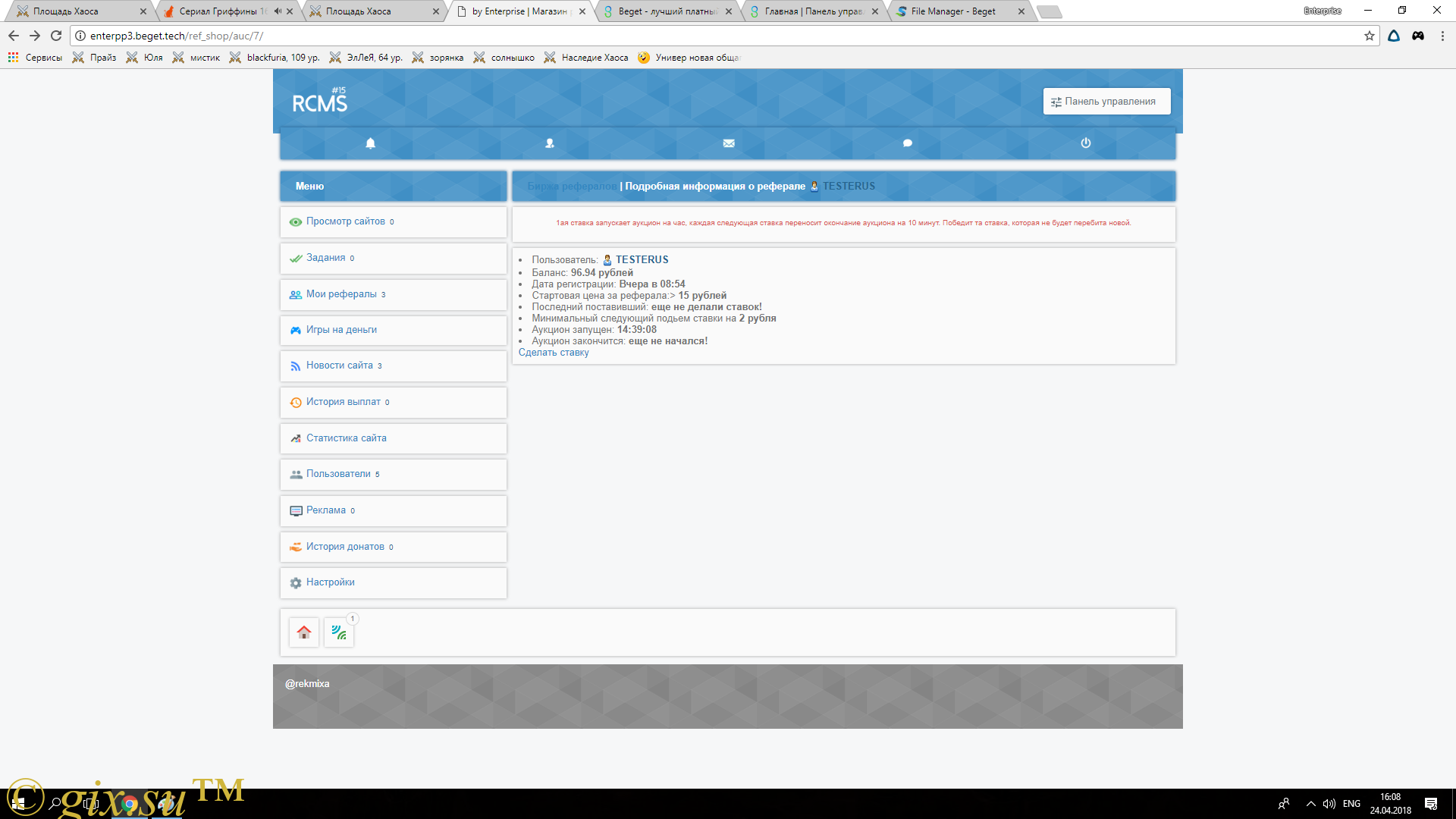Open Новости сайта menu item
The image size is (1456, 819).
tap(393, 366)
